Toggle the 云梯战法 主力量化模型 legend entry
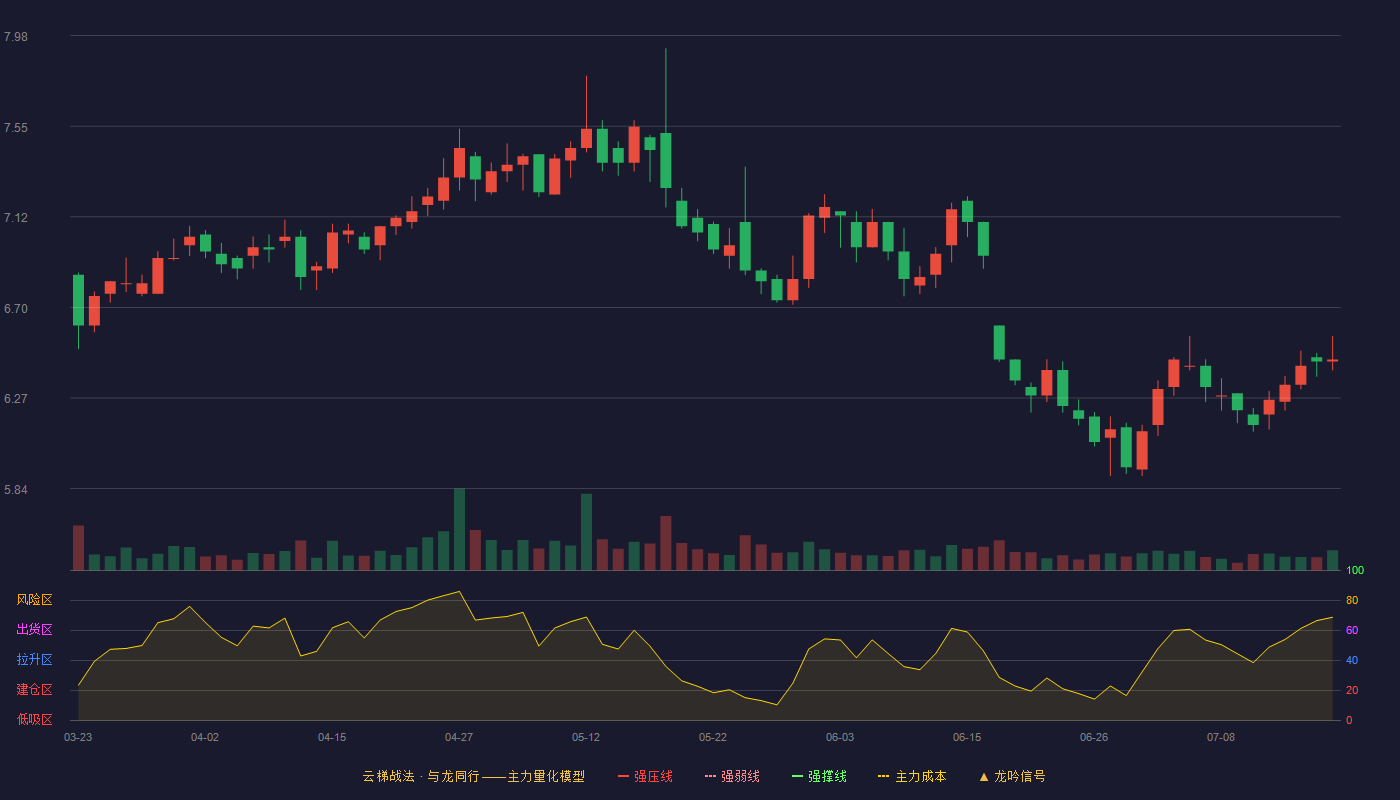 click(474, 776)
